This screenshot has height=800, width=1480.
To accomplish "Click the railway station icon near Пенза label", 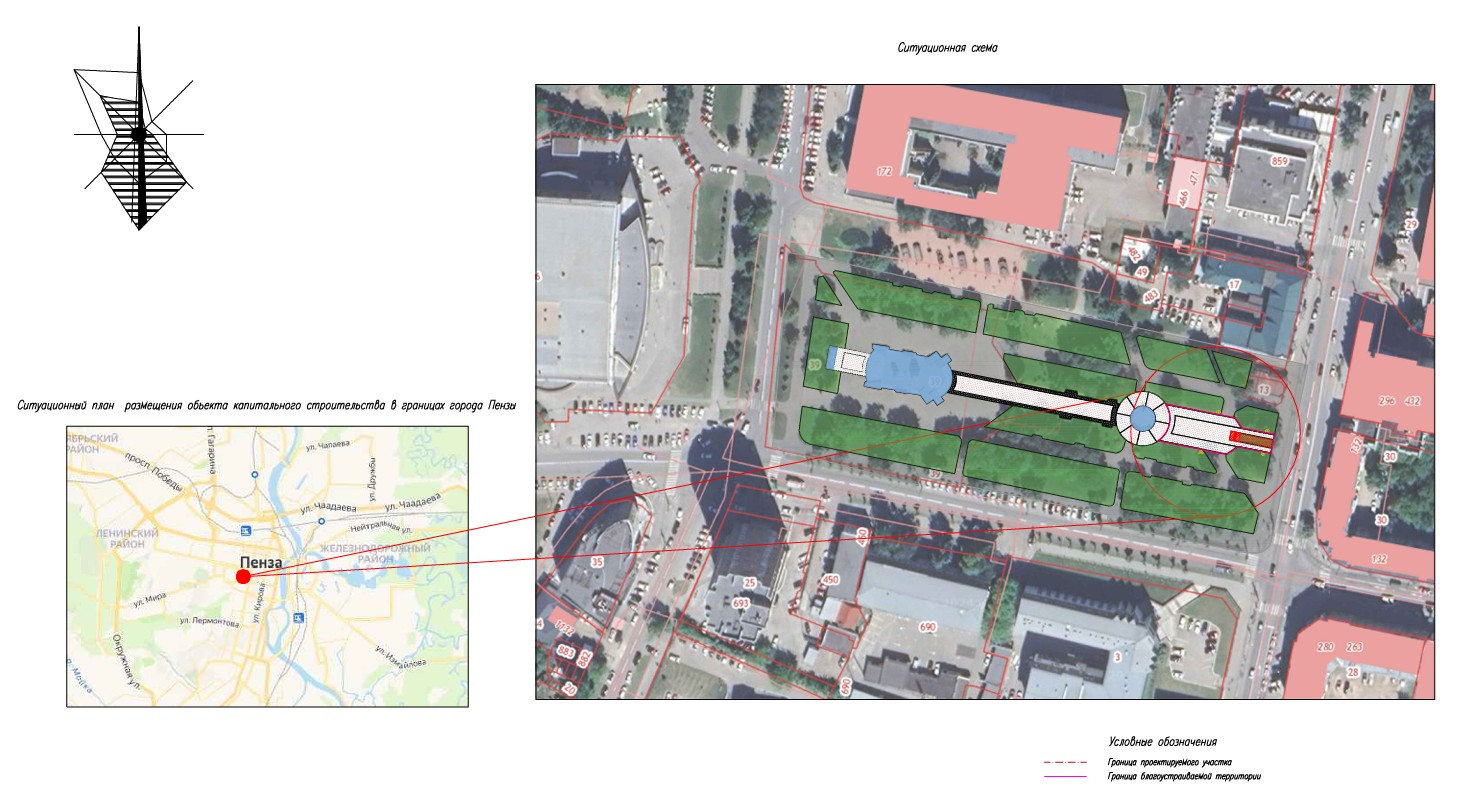I will tap(245, 529).
